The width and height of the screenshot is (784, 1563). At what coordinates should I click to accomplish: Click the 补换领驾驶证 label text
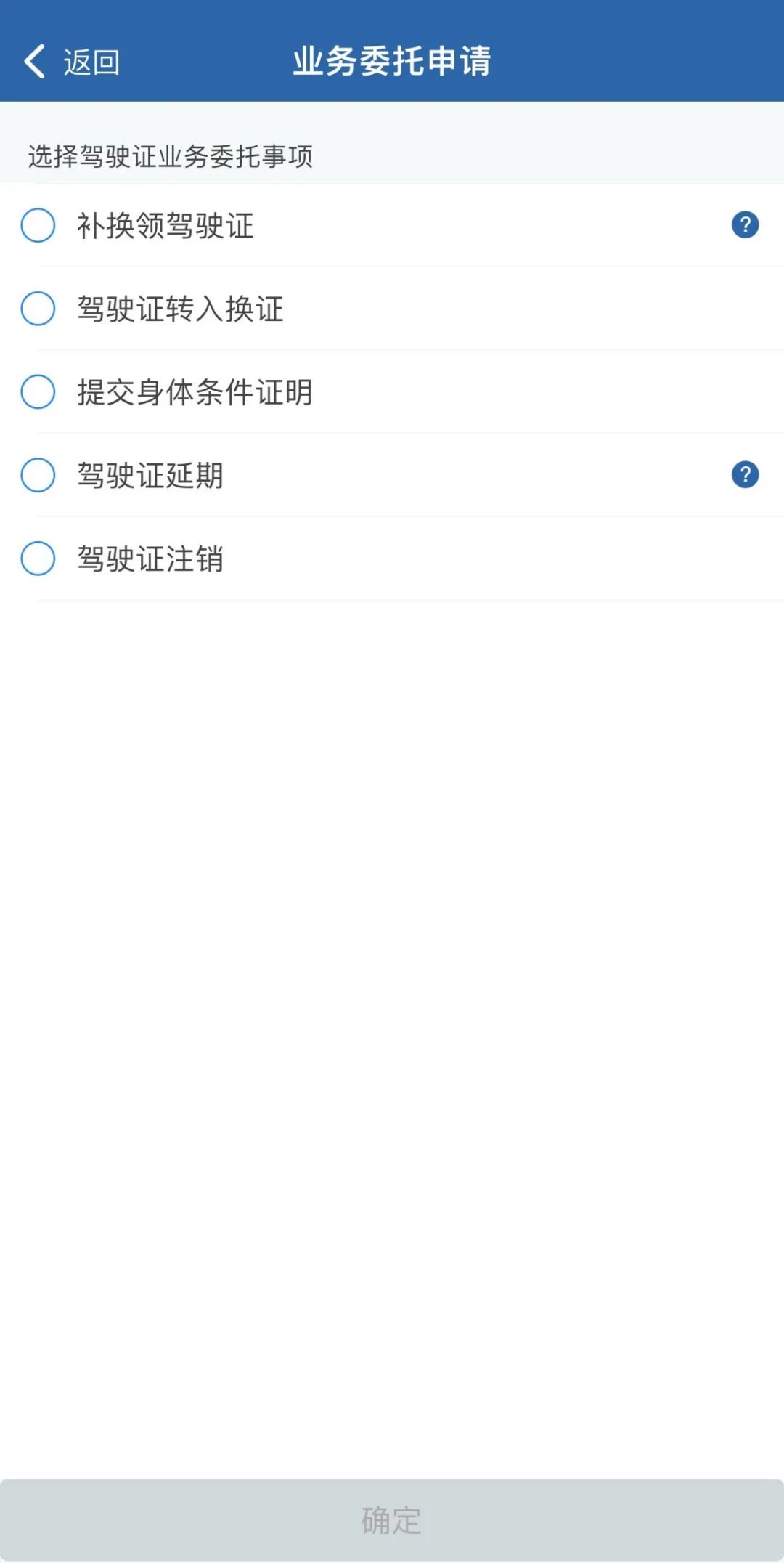pyautogui.click(x=166, y=226)
